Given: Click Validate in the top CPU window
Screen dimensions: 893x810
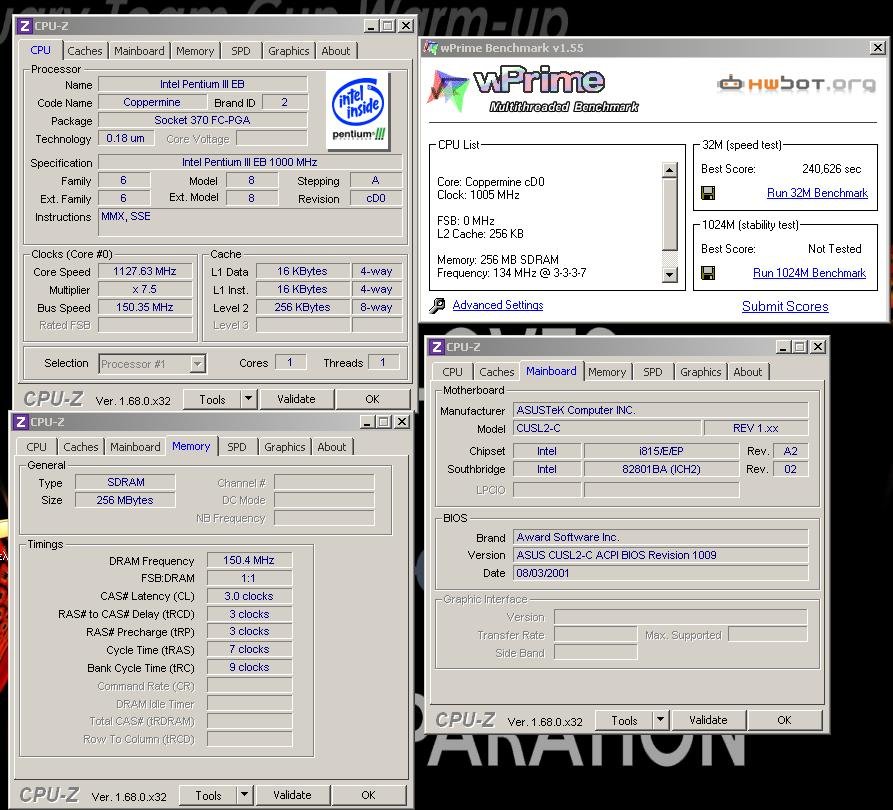Looking at the screenshot, I should tap(296, 399).
